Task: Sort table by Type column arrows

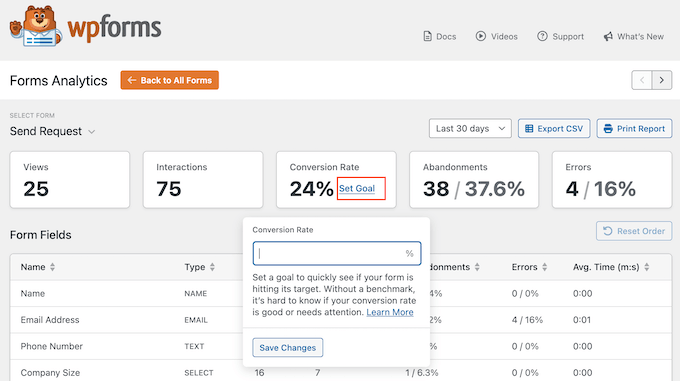Action: click(212, 267)
